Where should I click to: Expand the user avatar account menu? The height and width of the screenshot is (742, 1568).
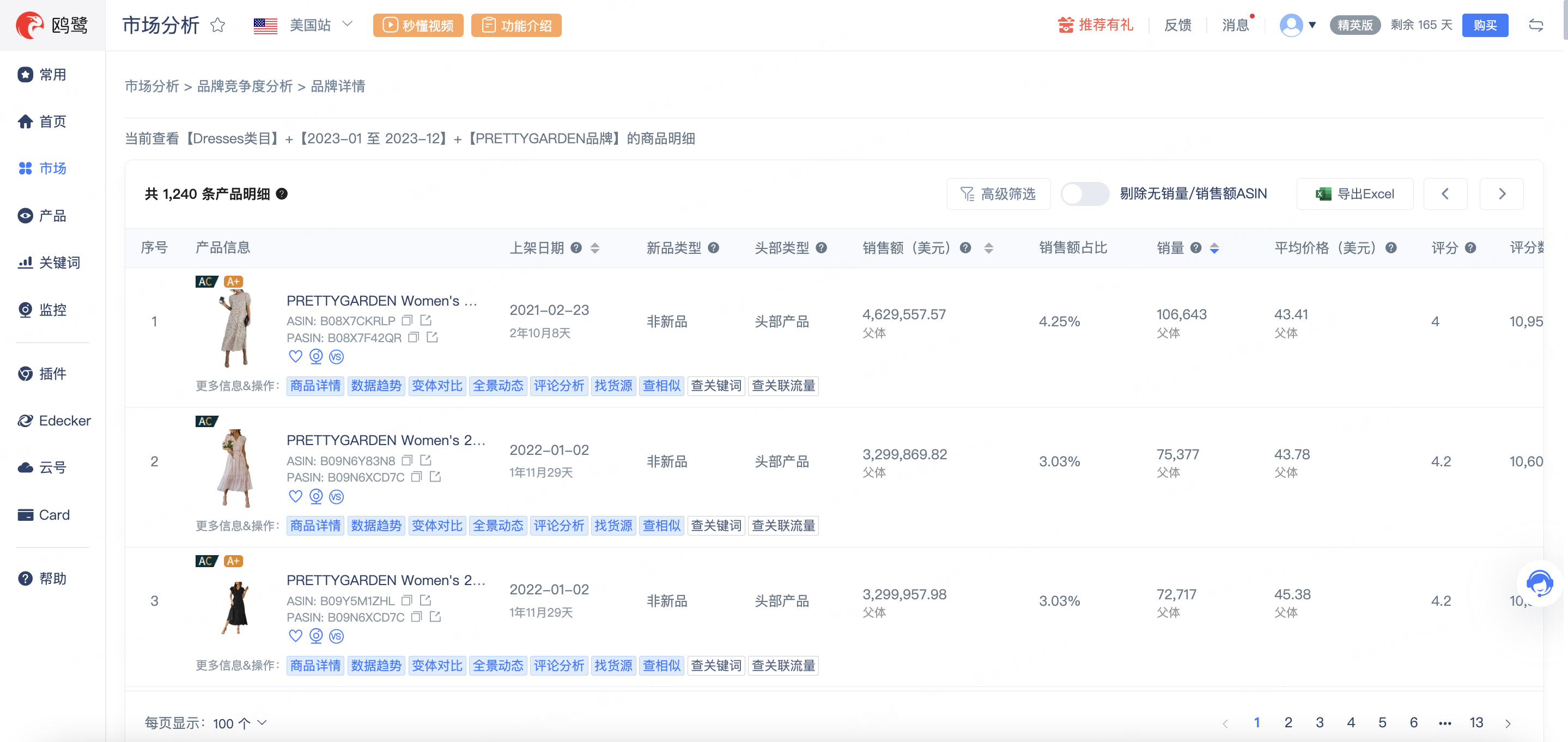point(1298,25)
